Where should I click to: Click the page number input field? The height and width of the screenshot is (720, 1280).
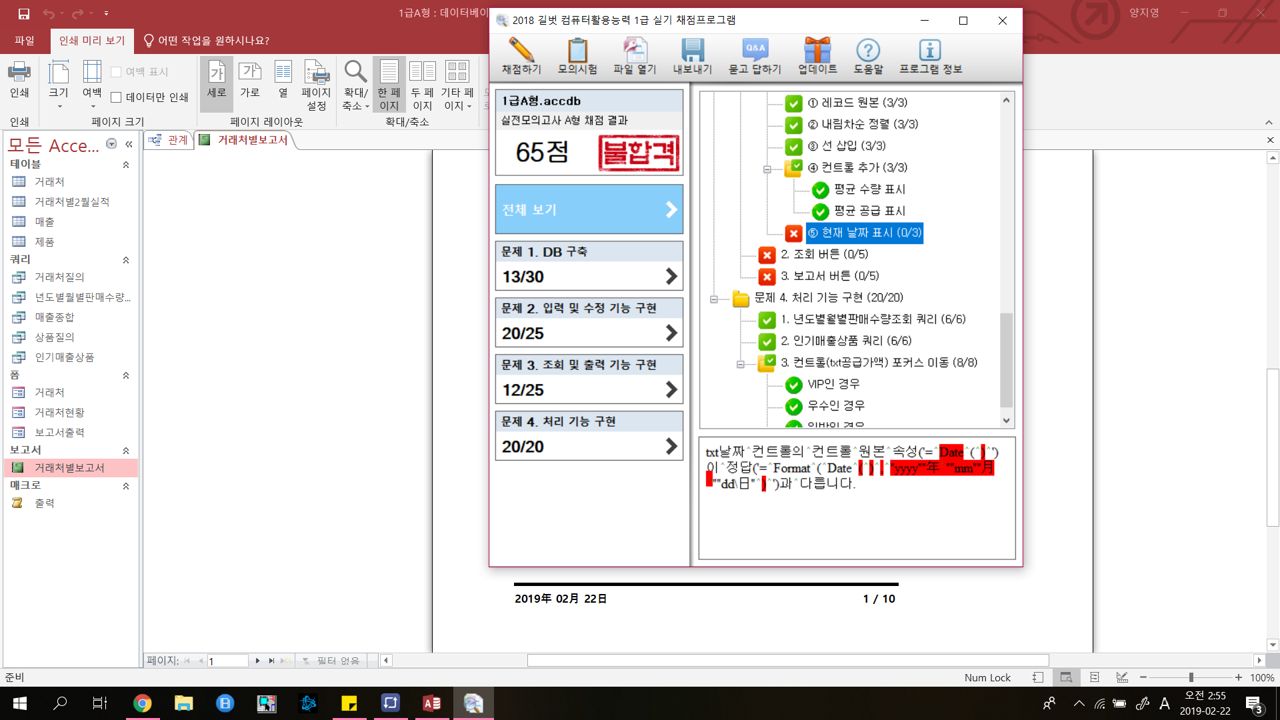point(227,661)
